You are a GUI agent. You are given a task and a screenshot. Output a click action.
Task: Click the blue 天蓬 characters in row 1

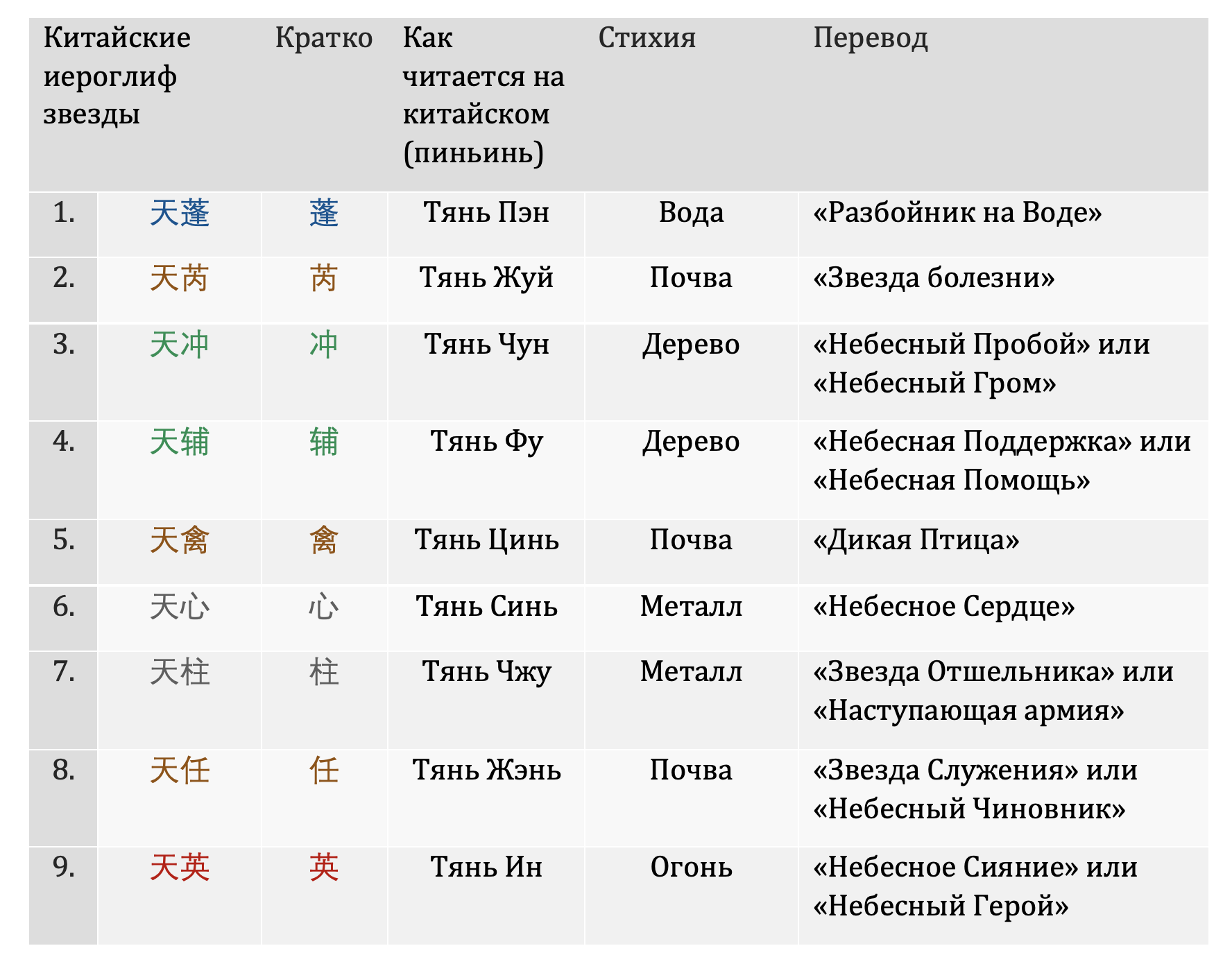coord(180,214)
